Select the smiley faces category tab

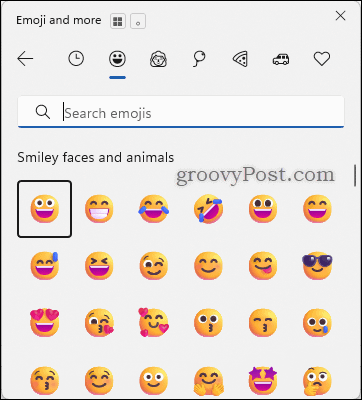click(117, 59)
